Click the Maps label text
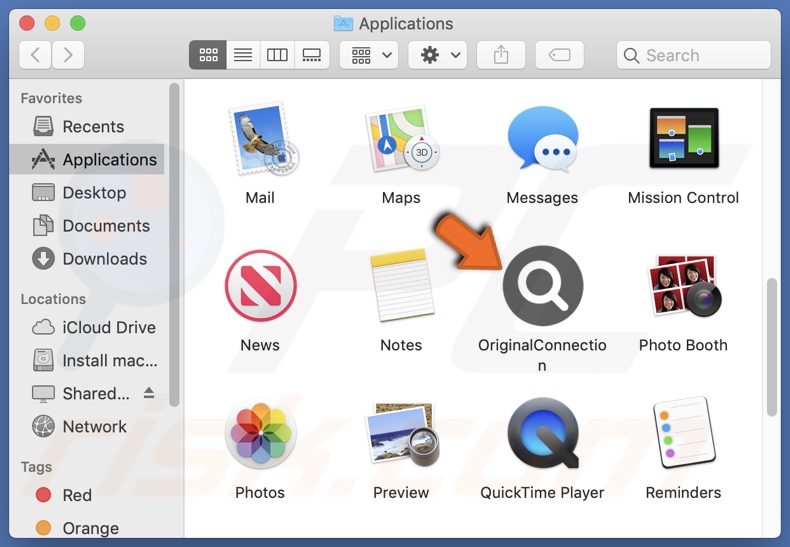 pos(401,197)
